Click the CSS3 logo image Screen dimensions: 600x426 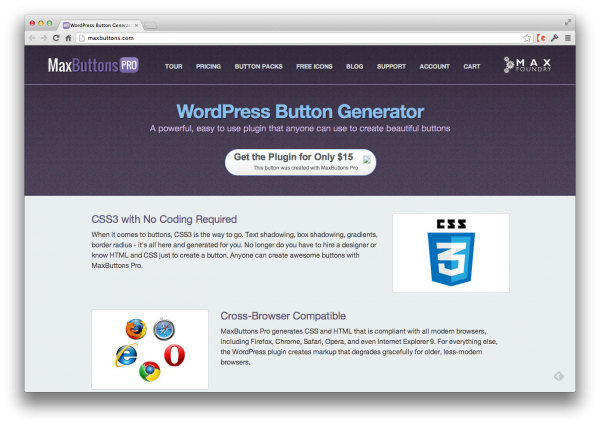point(451,253)
